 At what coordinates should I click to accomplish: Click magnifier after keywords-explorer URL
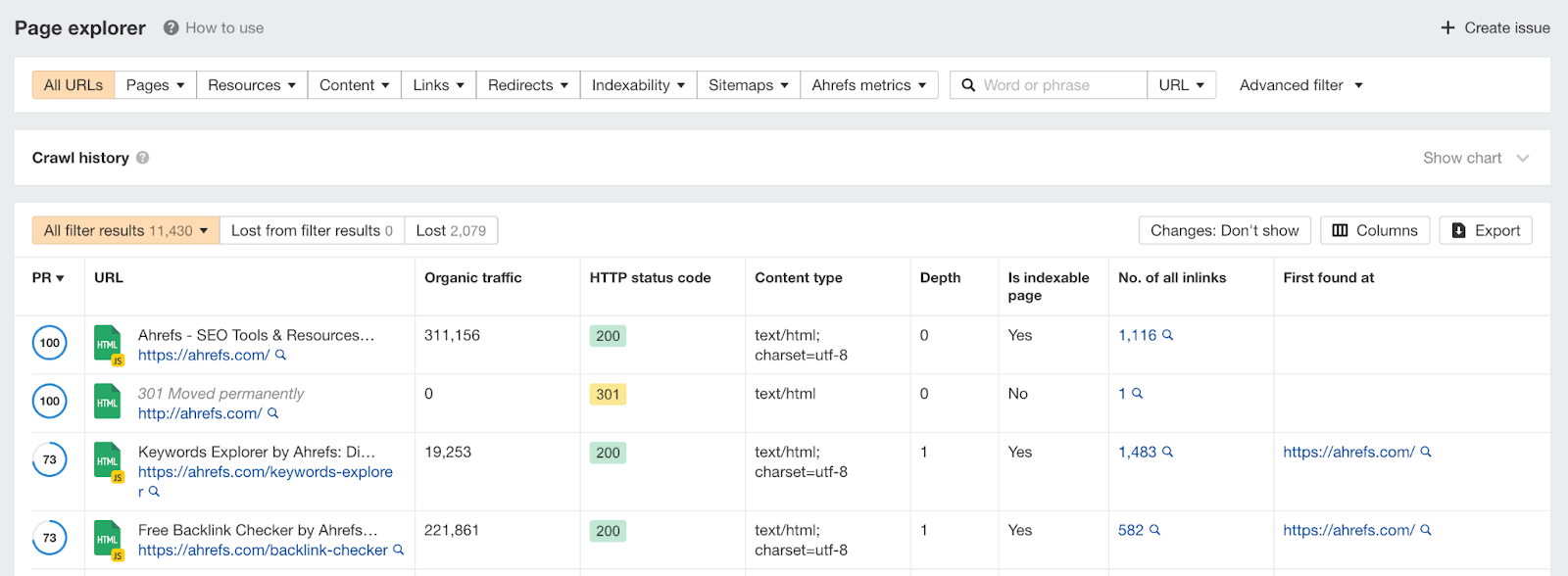[154, 492]
